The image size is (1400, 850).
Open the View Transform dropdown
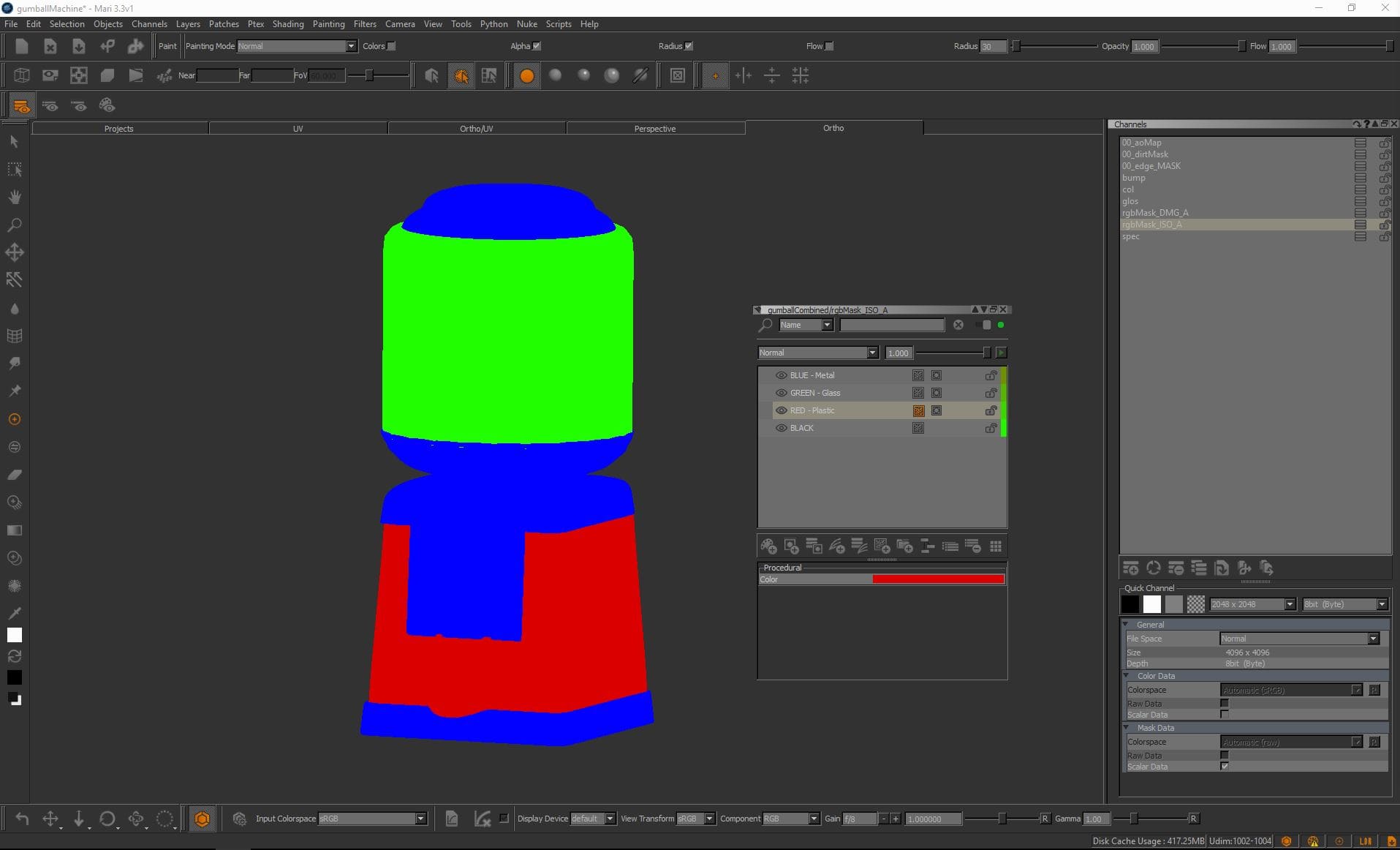pyautogui.click(x=695, y=819)
